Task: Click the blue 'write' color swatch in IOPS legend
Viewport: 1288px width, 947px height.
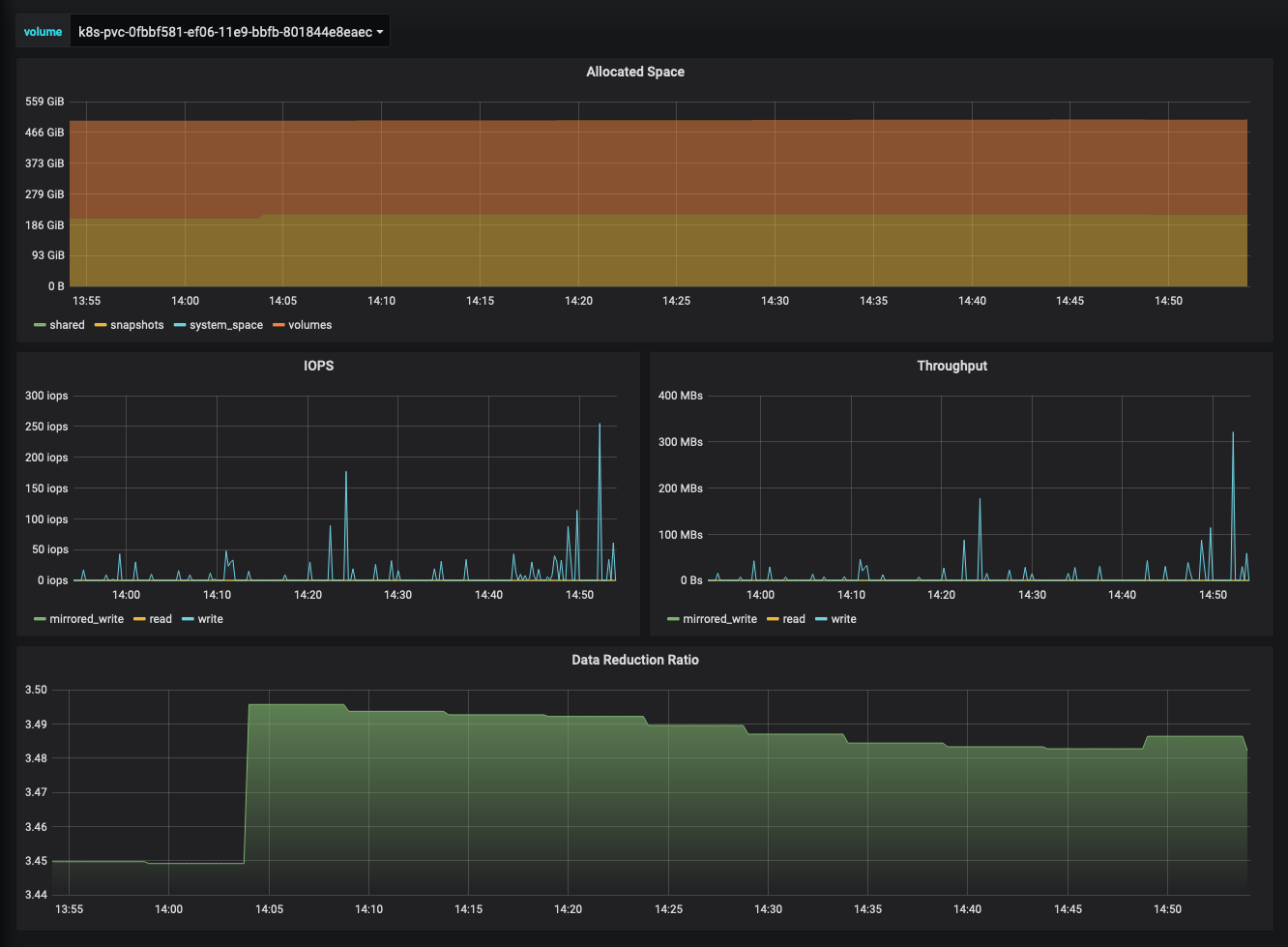Action: pos(188,619)
